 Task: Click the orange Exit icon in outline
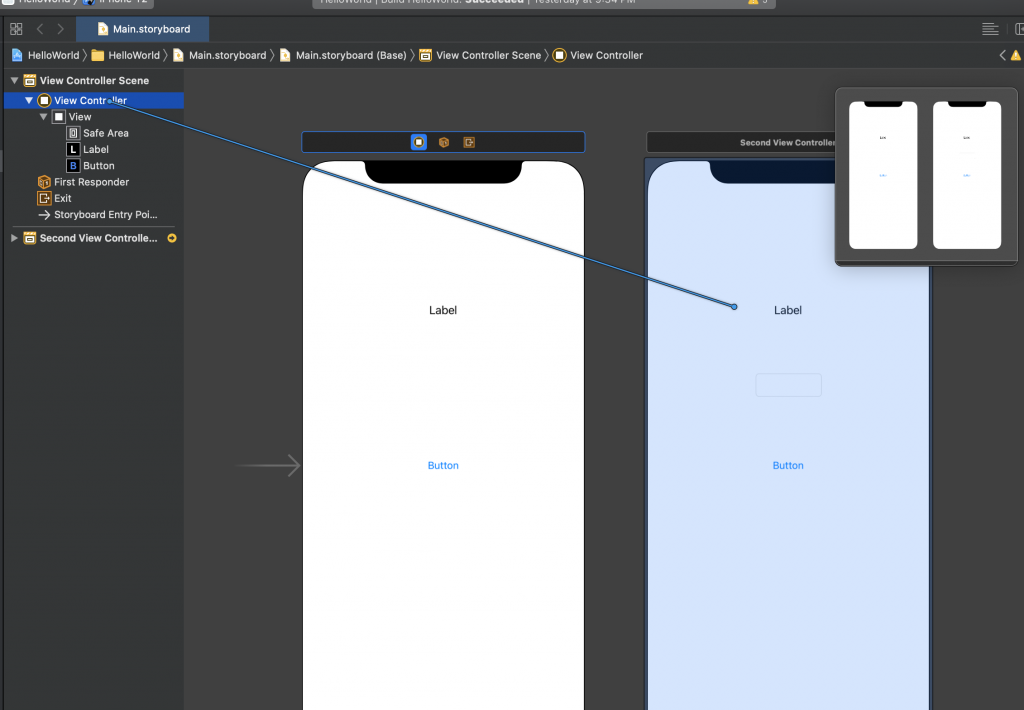tap(44, 199)
